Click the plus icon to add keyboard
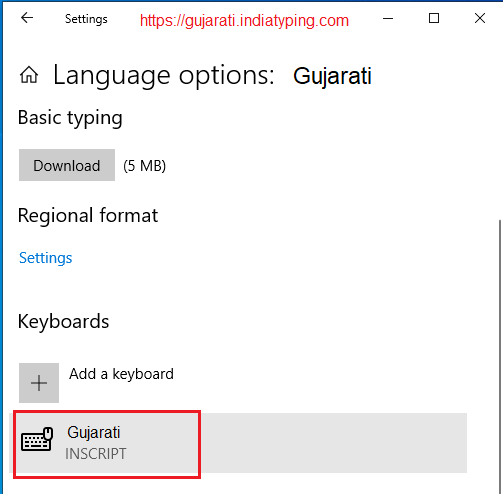The height and width of the screenshot is (494, 503). 39,383
